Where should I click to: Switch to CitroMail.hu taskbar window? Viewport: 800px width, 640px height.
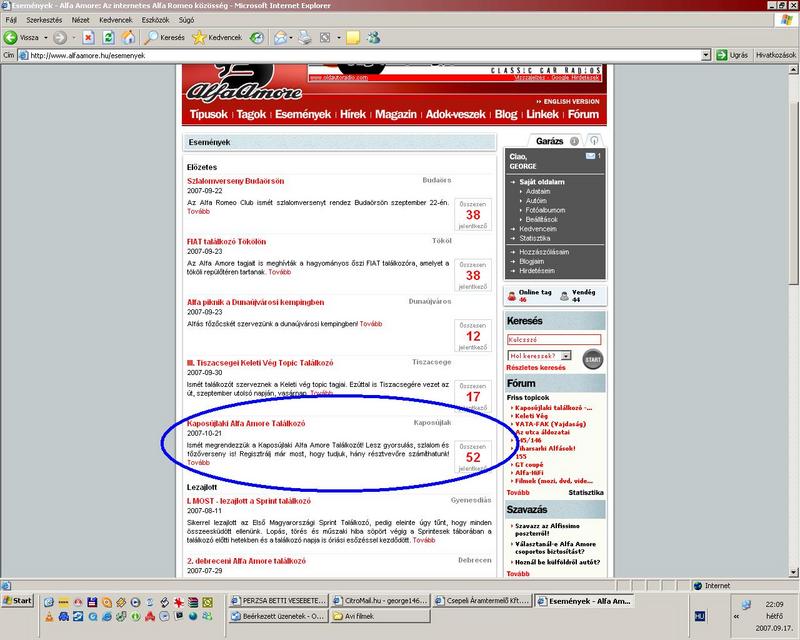380,601
